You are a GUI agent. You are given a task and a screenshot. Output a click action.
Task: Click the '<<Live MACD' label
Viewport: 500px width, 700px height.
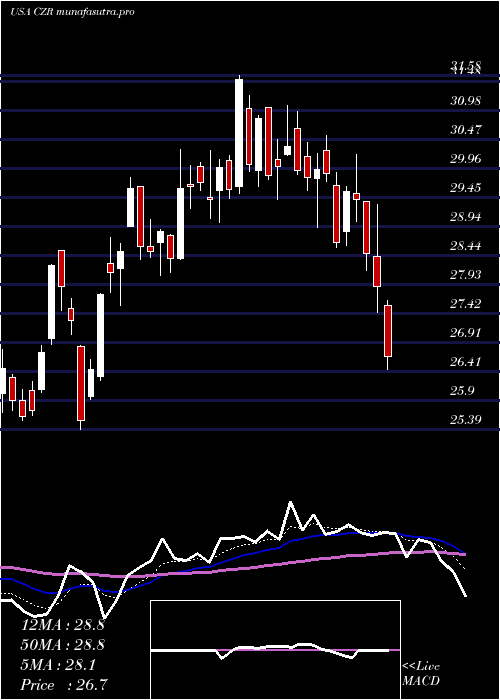click(x=421, y=674)
